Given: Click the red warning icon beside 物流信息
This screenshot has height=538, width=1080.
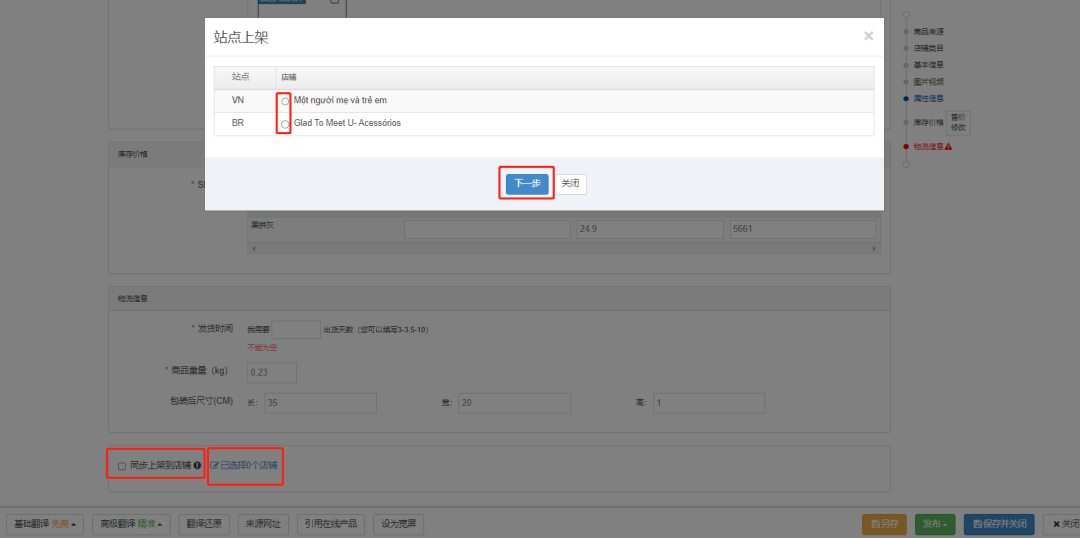Looking at the screenshot, I should [x=948, y=147].
